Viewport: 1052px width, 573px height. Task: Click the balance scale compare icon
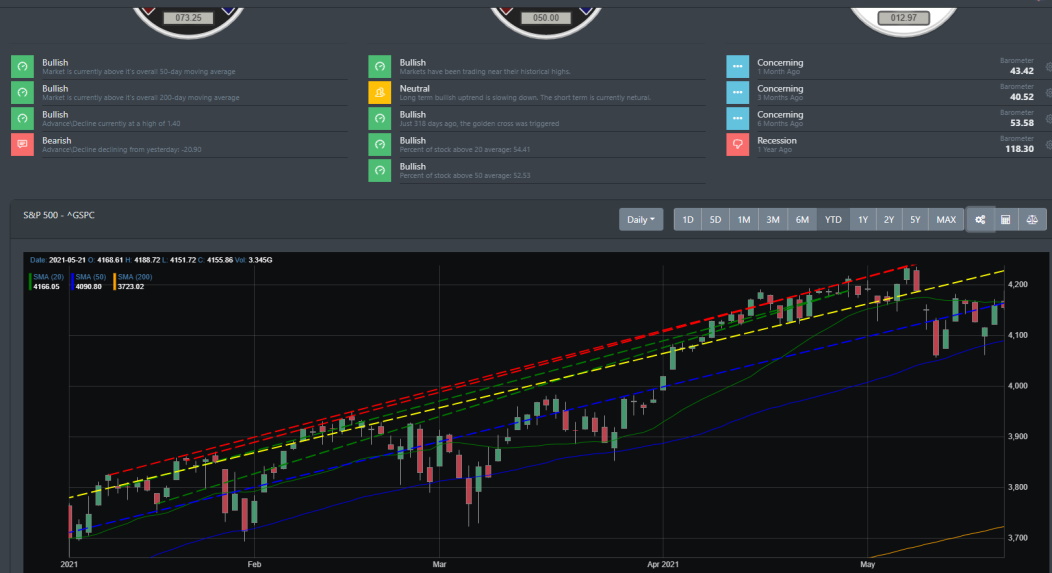1032,219
